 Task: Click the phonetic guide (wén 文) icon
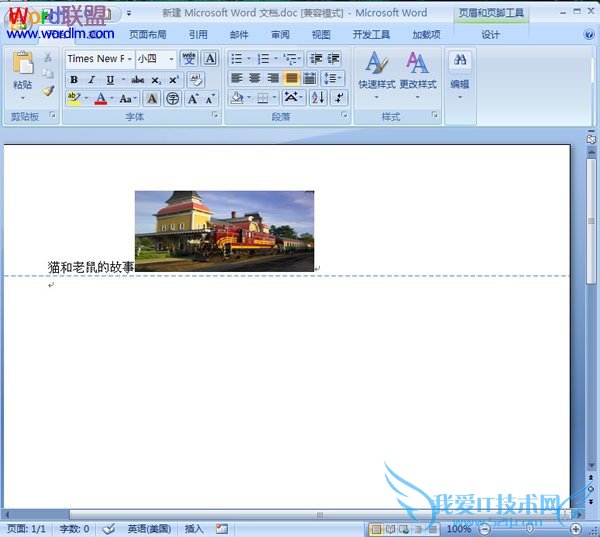[x=189, y=59]
